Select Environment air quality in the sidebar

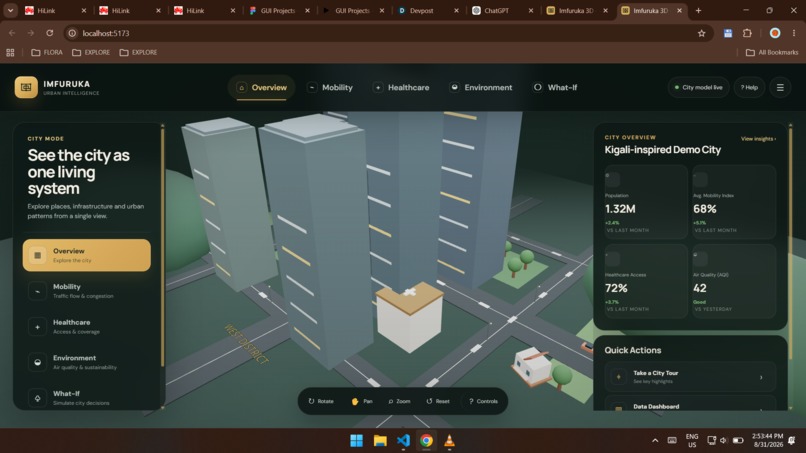click(x=86, y=362)
